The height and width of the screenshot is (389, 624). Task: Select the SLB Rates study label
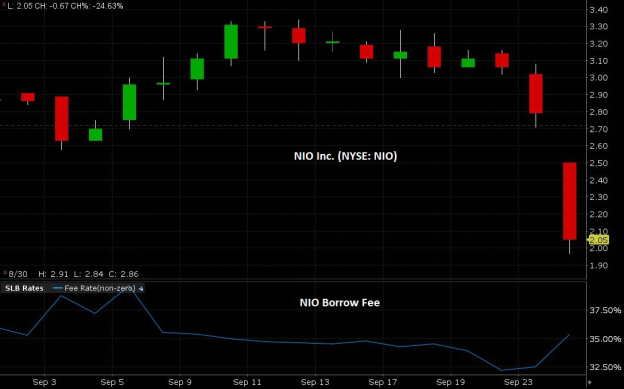(x=24, y=288)
